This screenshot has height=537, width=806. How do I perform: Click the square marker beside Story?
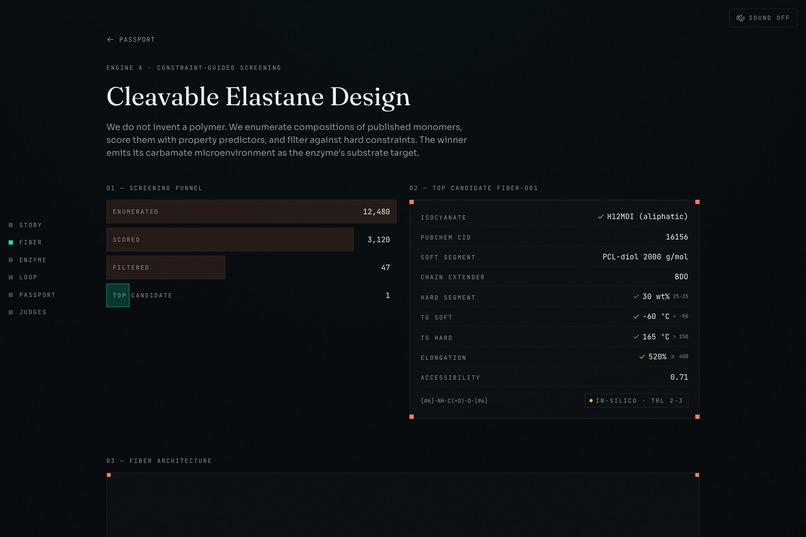tap(11, 225)
